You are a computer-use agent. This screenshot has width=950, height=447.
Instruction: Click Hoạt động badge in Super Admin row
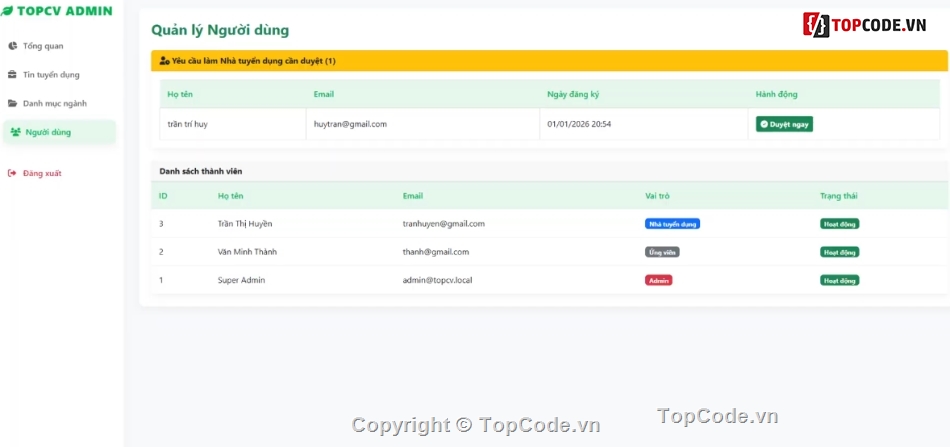840,280
